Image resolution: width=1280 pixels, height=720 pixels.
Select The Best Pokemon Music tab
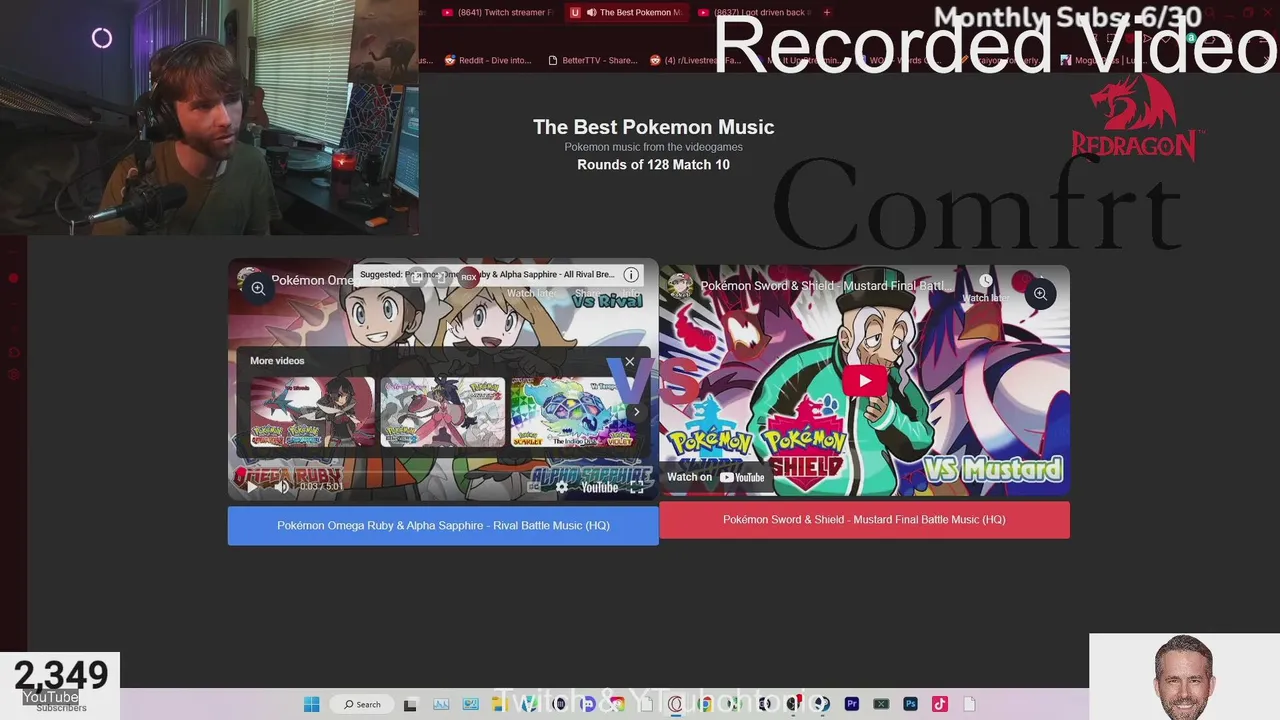pyautogui.click(x=627, y=12)
